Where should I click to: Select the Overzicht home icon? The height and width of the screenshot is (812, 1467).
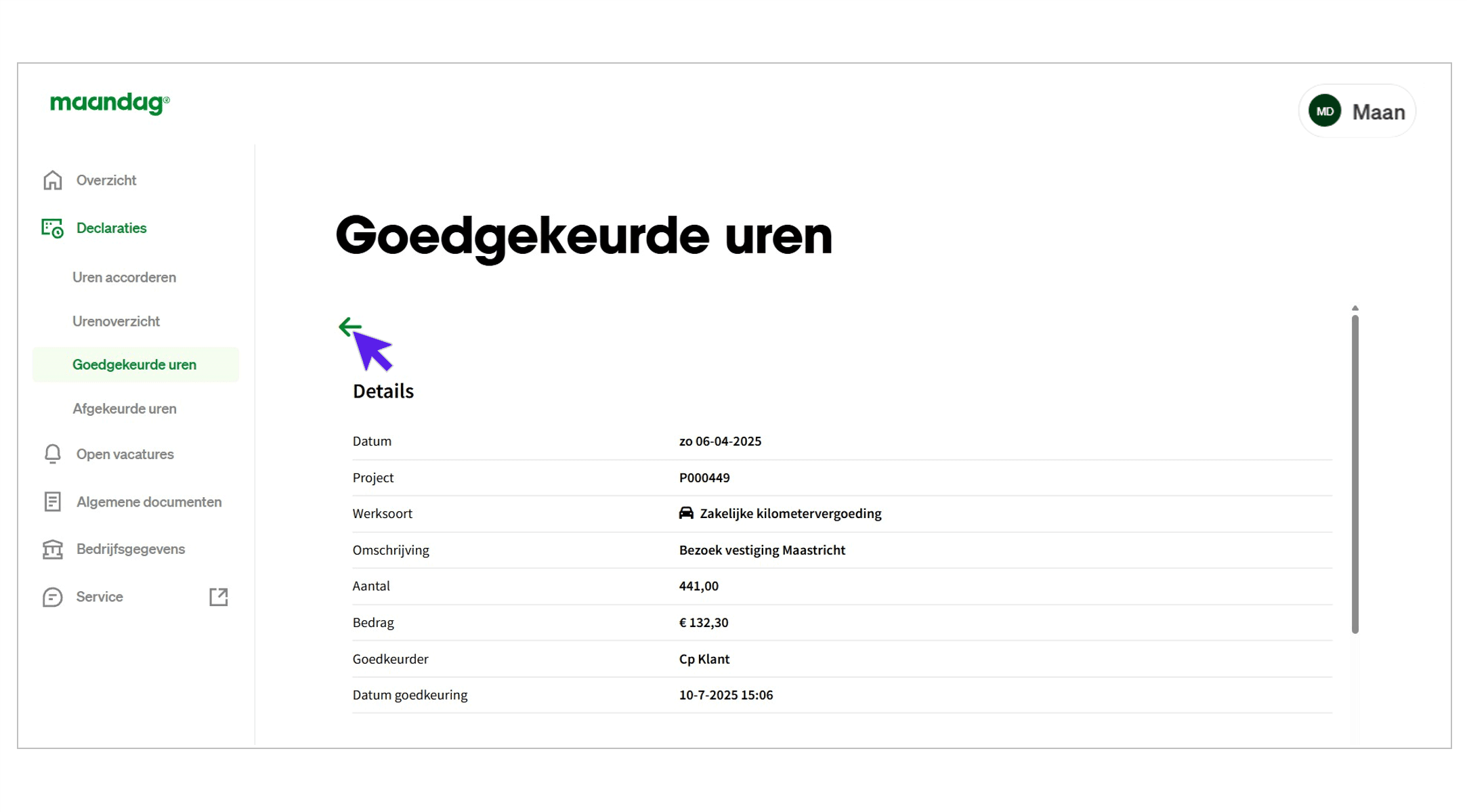52,180
